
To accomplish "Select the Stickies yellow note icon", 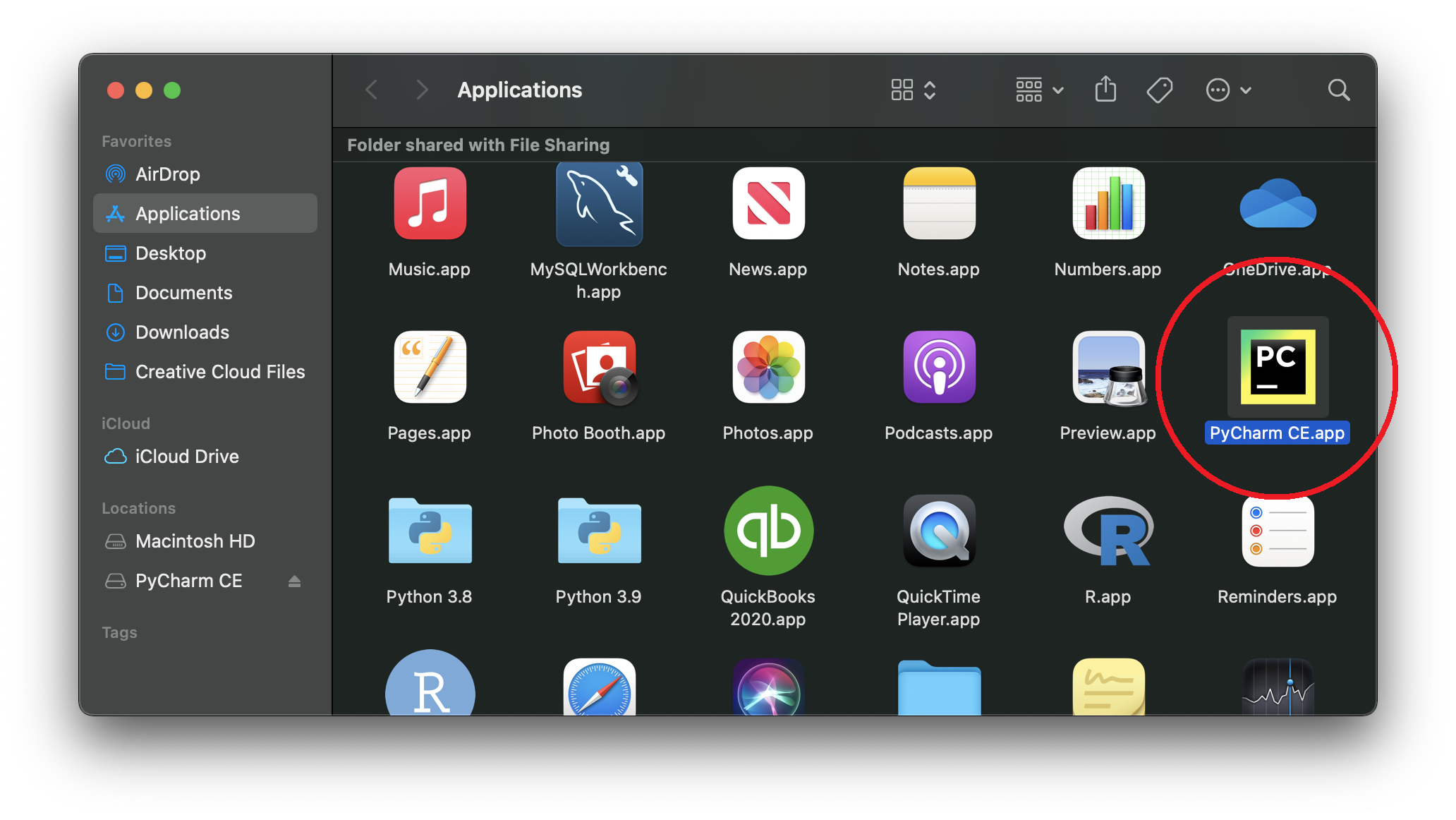I will tap(1108, 687).
